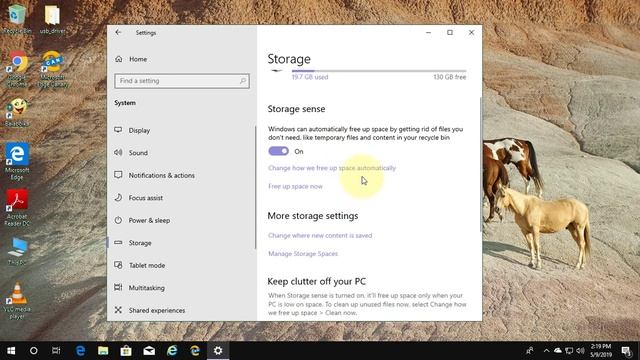640x360 pixels.
Task: Click the sidebar vertical scrollbar
Action: click(255, 187)
